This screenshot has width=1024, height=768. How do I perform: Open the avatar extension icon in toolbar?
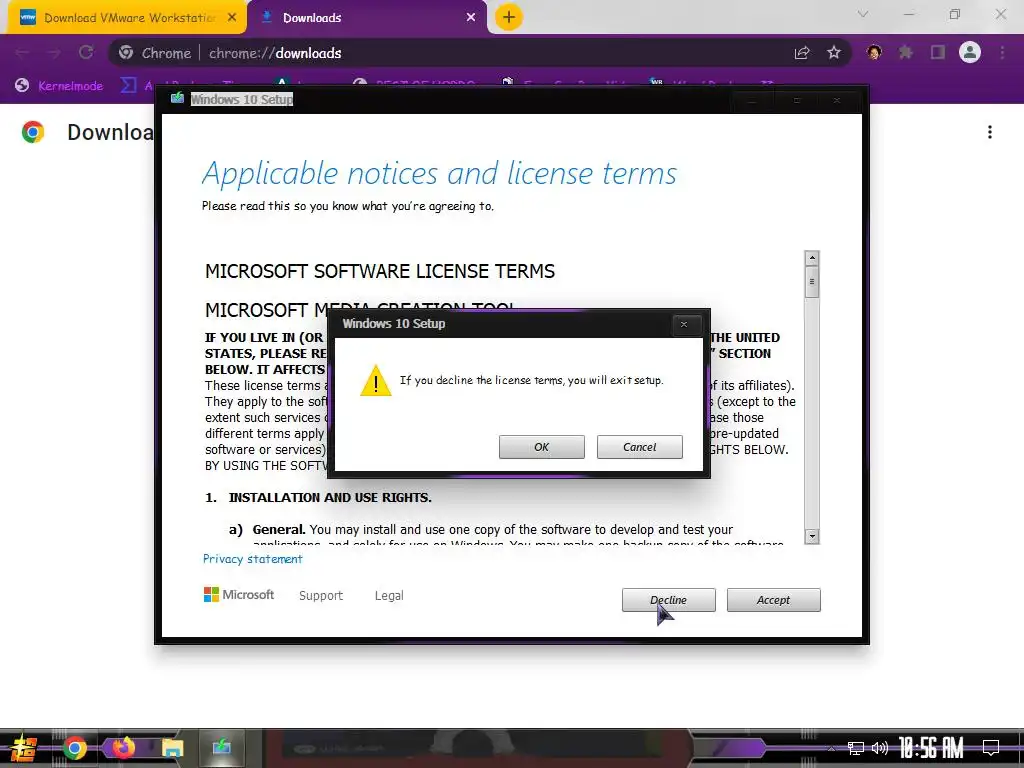point(874,53)
